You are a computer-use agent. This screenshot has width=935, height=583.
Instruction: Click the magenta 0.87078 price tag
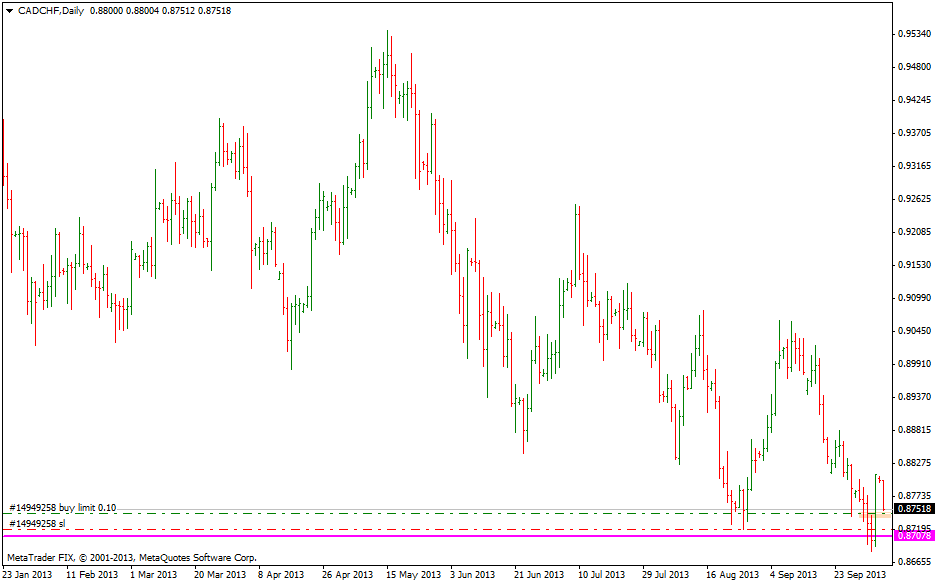click(914, 536)
